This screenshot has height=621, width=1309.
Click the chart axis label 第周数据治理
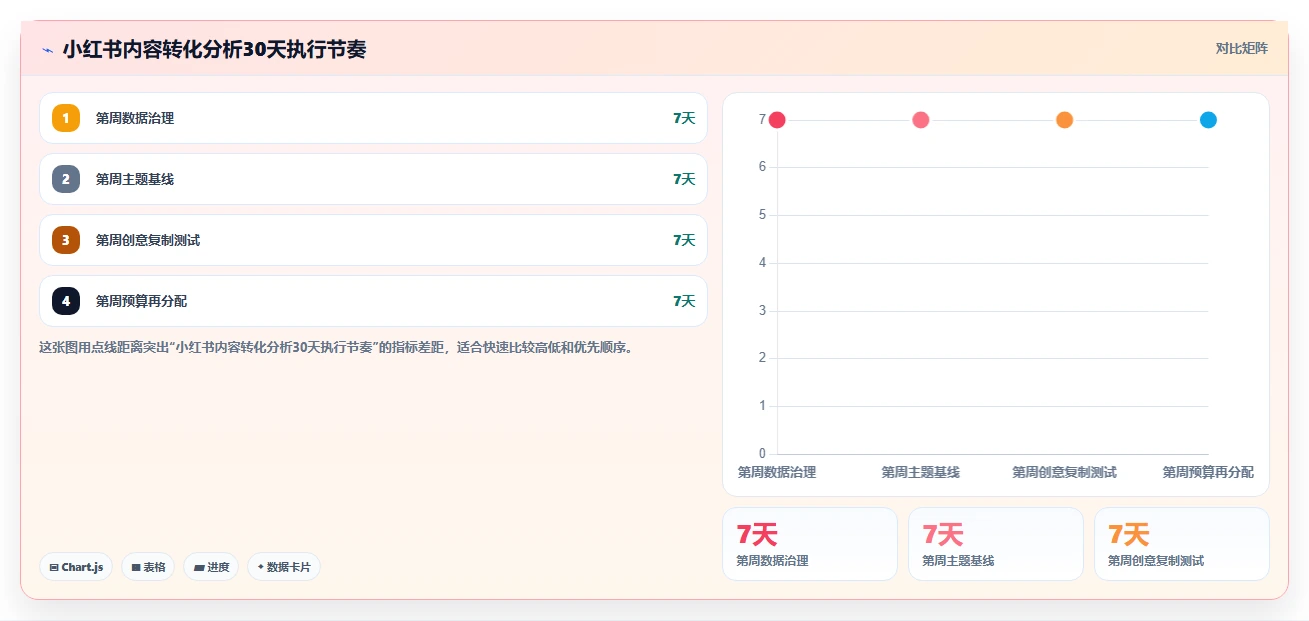click(777, 472)
